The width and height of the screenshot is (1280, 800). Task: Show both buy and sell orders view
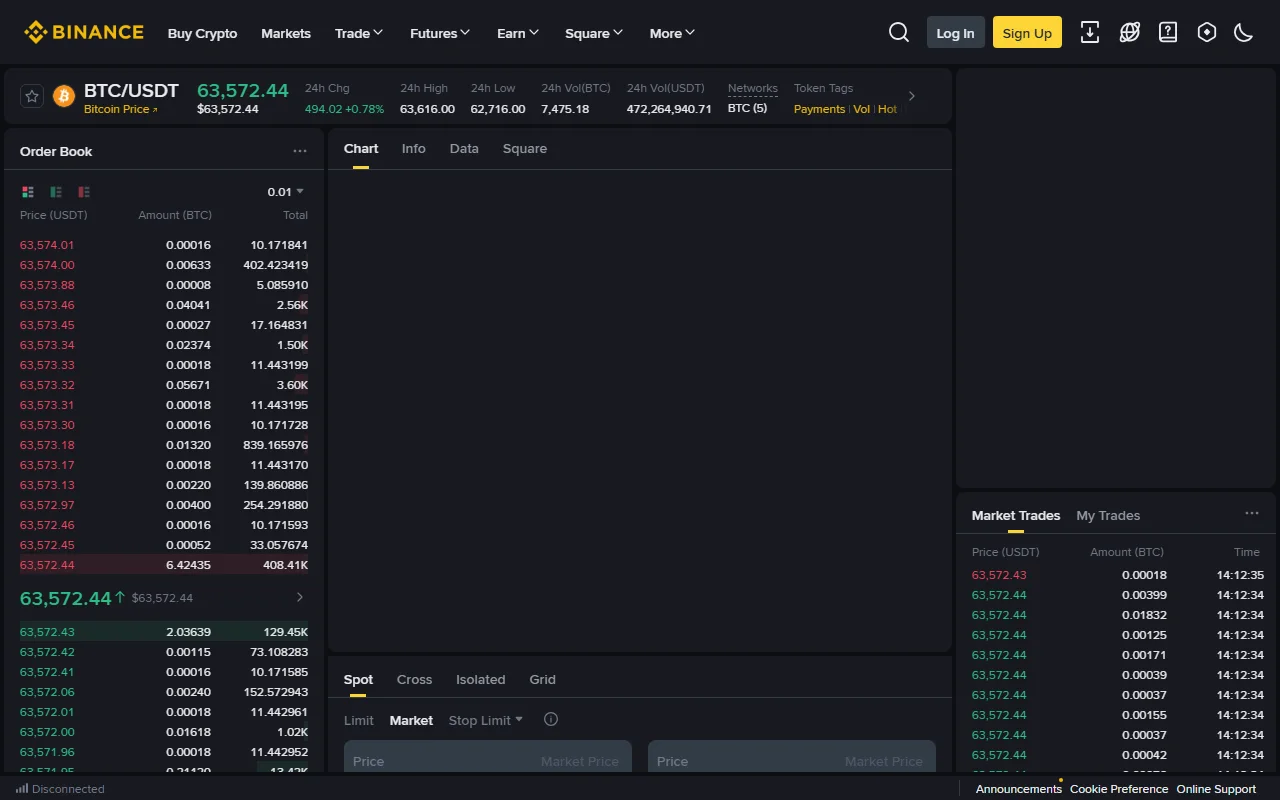click(28, 192)
